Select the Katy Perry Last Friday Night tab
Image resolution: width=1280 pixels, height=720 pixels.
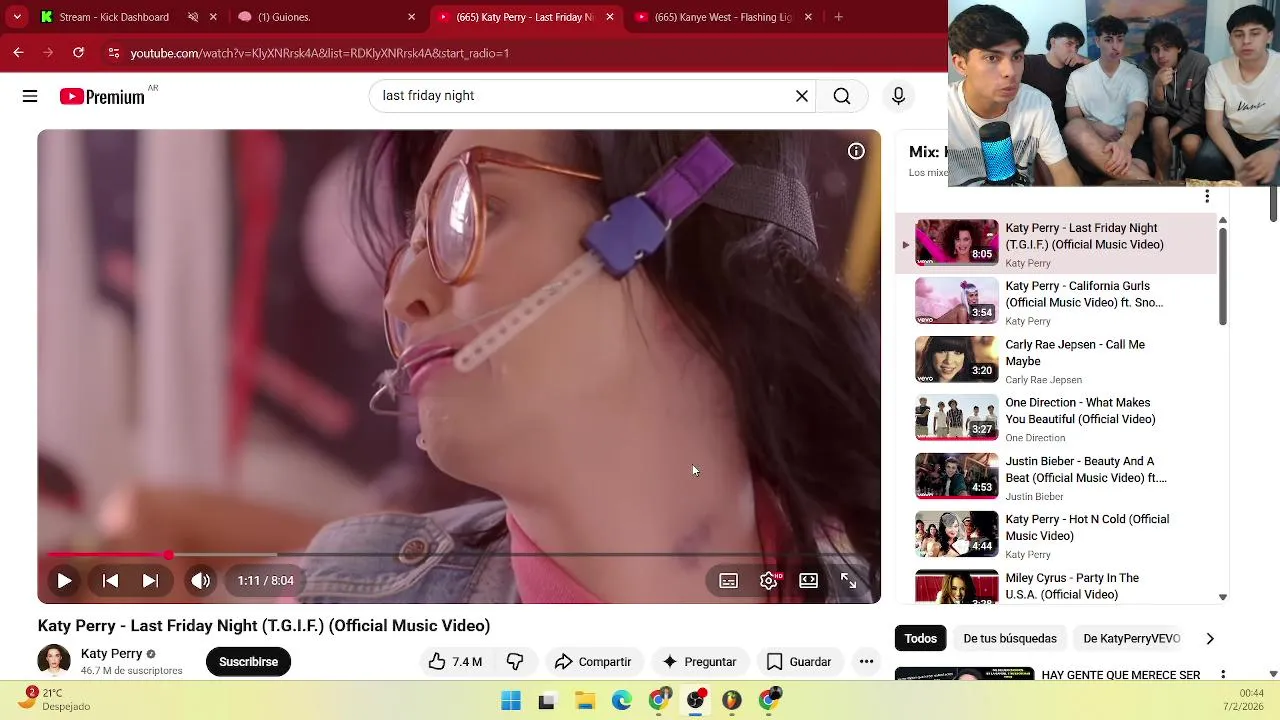pyautogui.click(x=524, y=17)
